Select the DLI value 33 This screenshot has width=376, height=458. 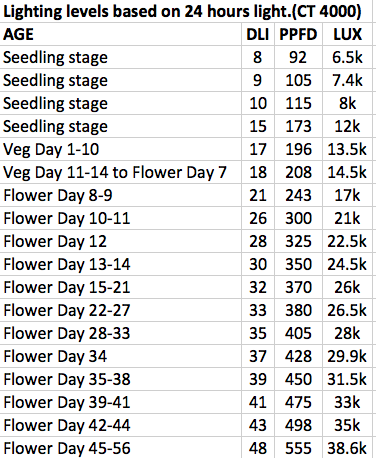[x=258, y=310]
